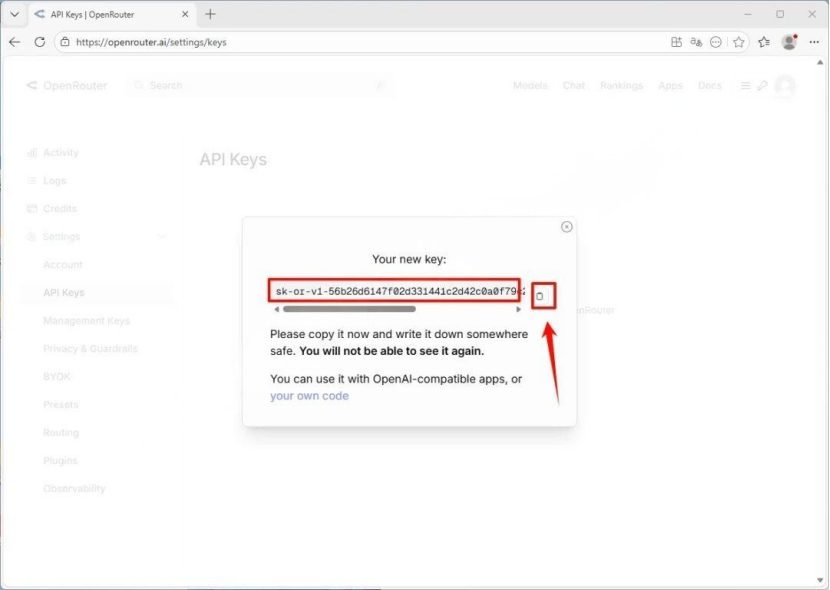Click the OpenRouter logo
The width and height of the screenshot is (830, 590).
(x=67, y=86)
